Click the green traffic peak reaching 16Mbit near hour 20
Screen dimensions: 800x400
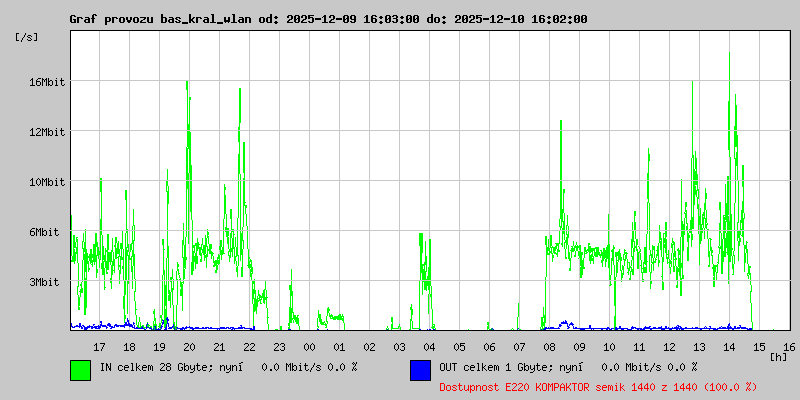pyautogui.click(x=187, y=83)
